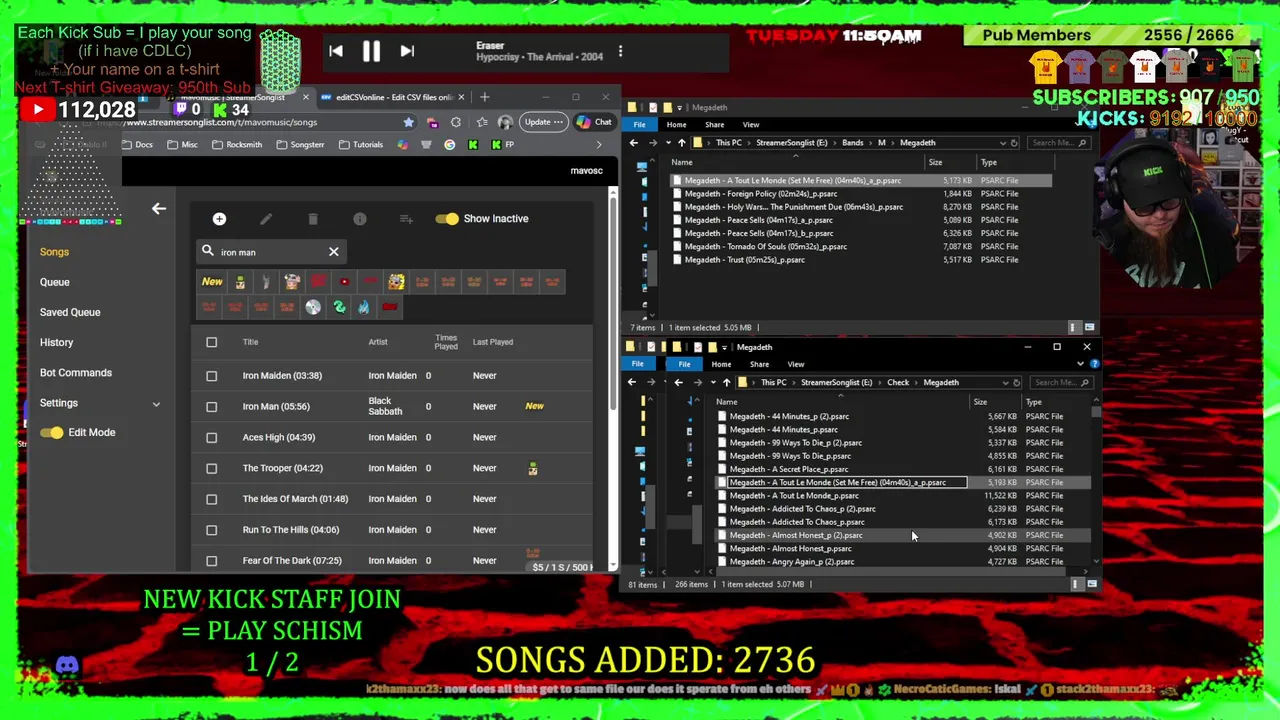Open the Google bookmark icon
Screen dimensions: 1280x720
[449, 145]
